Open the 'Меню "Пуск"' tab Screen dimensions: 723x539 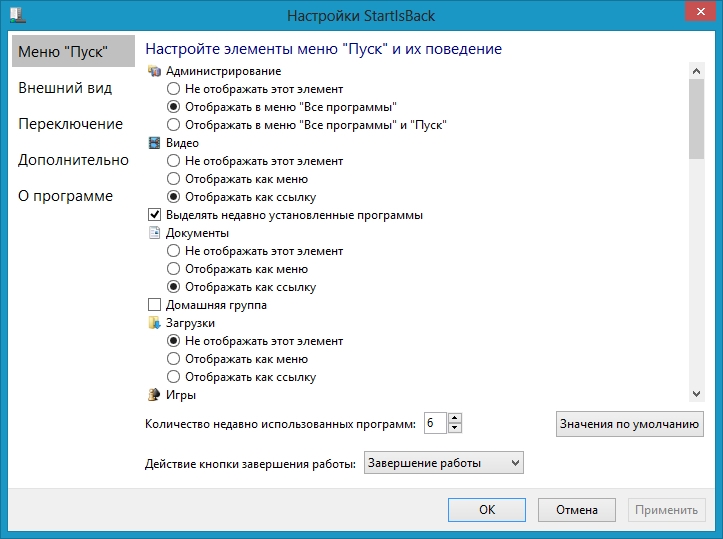click(x=73, y=51)
